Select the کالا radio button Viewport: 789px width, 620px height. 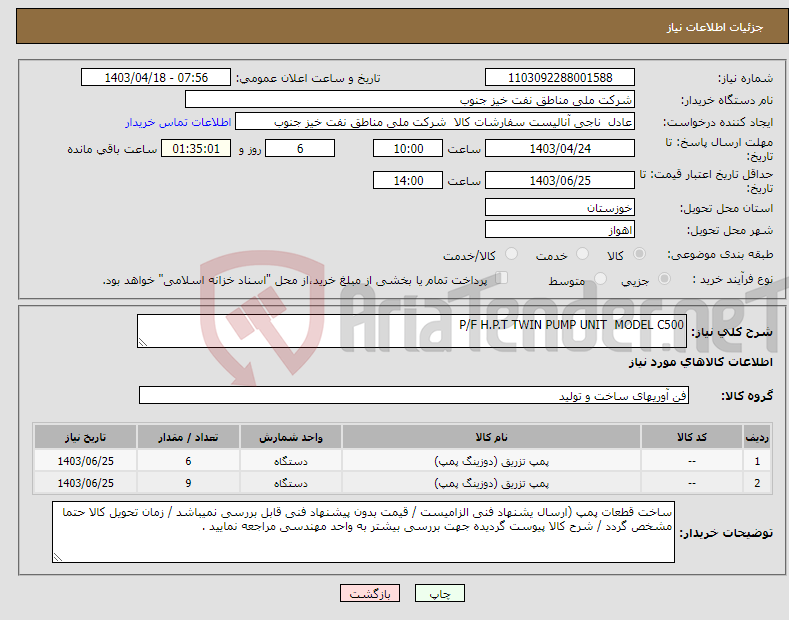click(639, 254)
